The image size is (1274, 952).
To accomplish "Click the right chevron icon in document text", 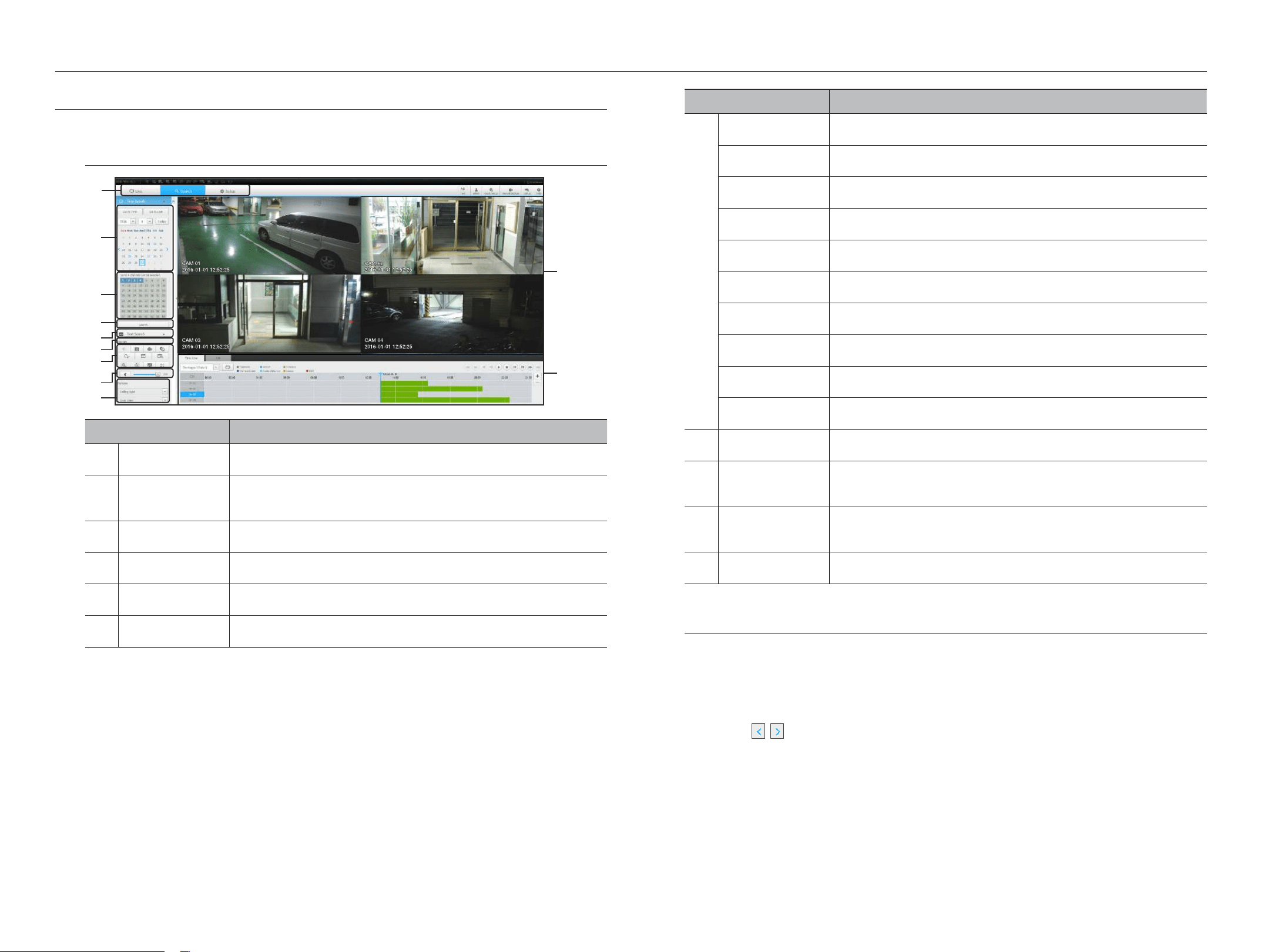I will (777, 732).
